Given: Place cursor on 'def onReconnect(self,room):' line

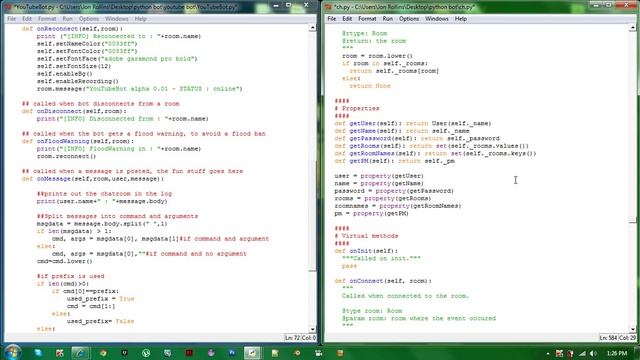Looking at the screenshot, I should tap(72, 29).
